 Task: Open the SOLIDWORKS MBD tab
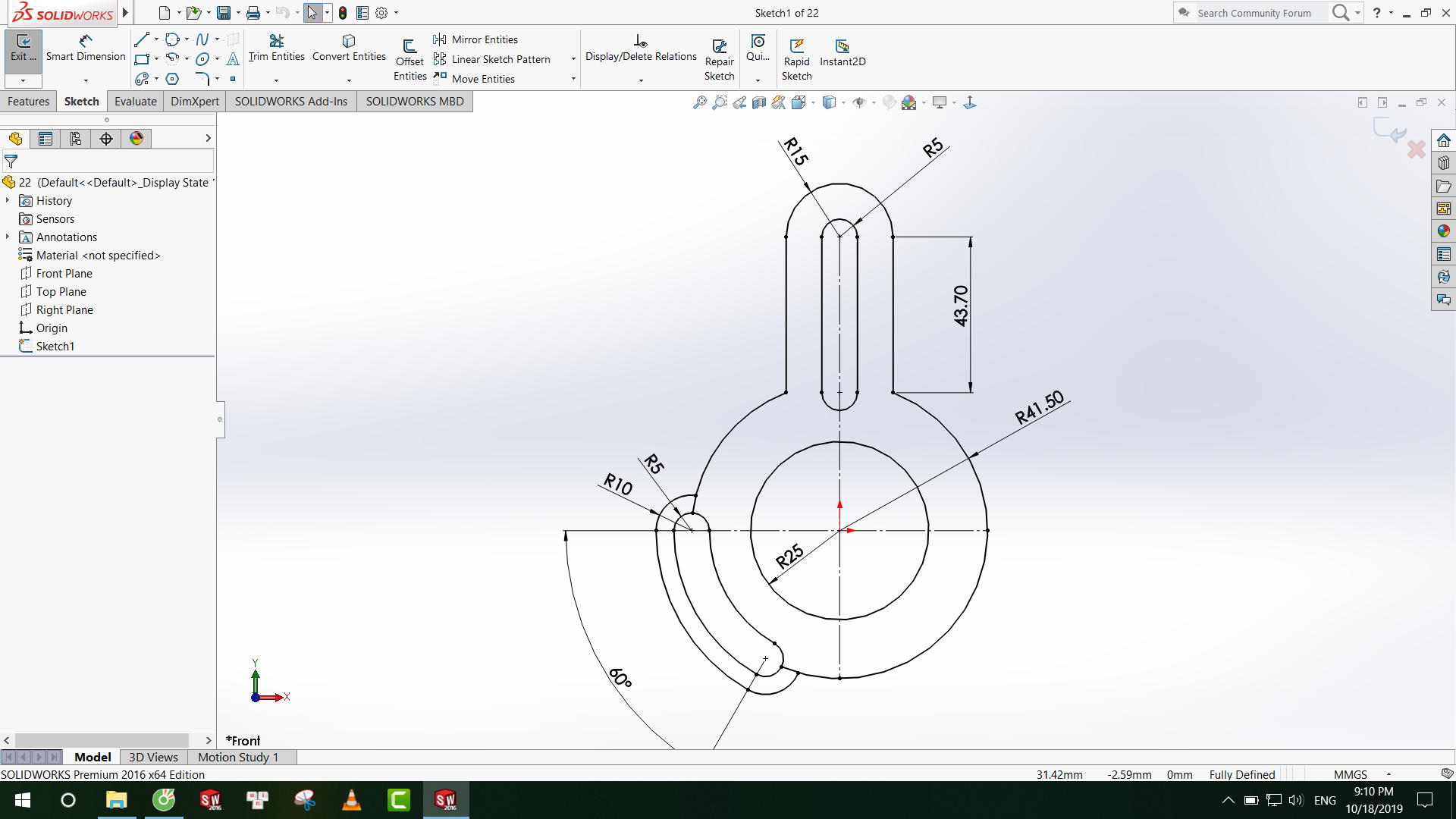pyautogui.click(x=415, y=101)
